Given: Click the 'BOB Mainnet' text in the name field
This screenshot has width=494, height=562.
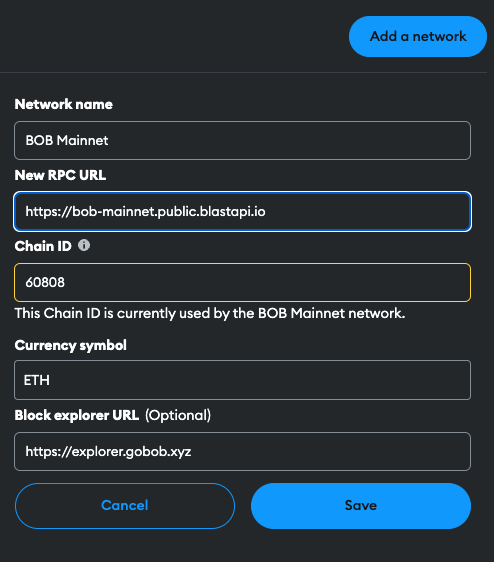Looking at the screenshot, I should point(67,140).
